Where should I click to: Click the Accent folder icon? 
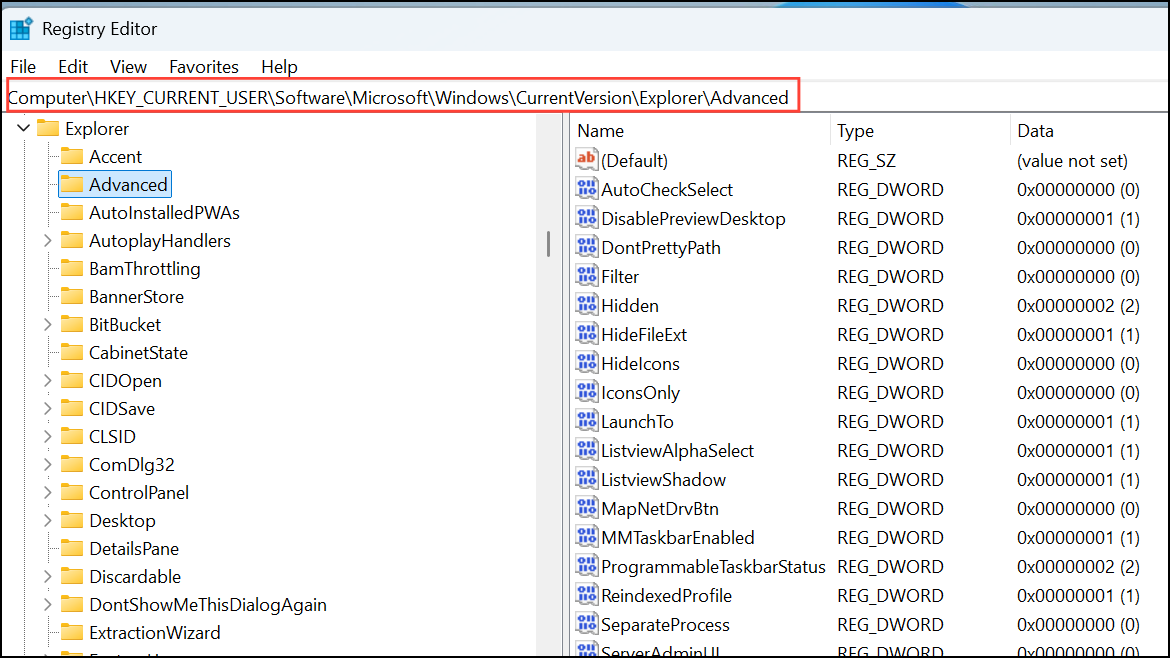pos(72,156)
